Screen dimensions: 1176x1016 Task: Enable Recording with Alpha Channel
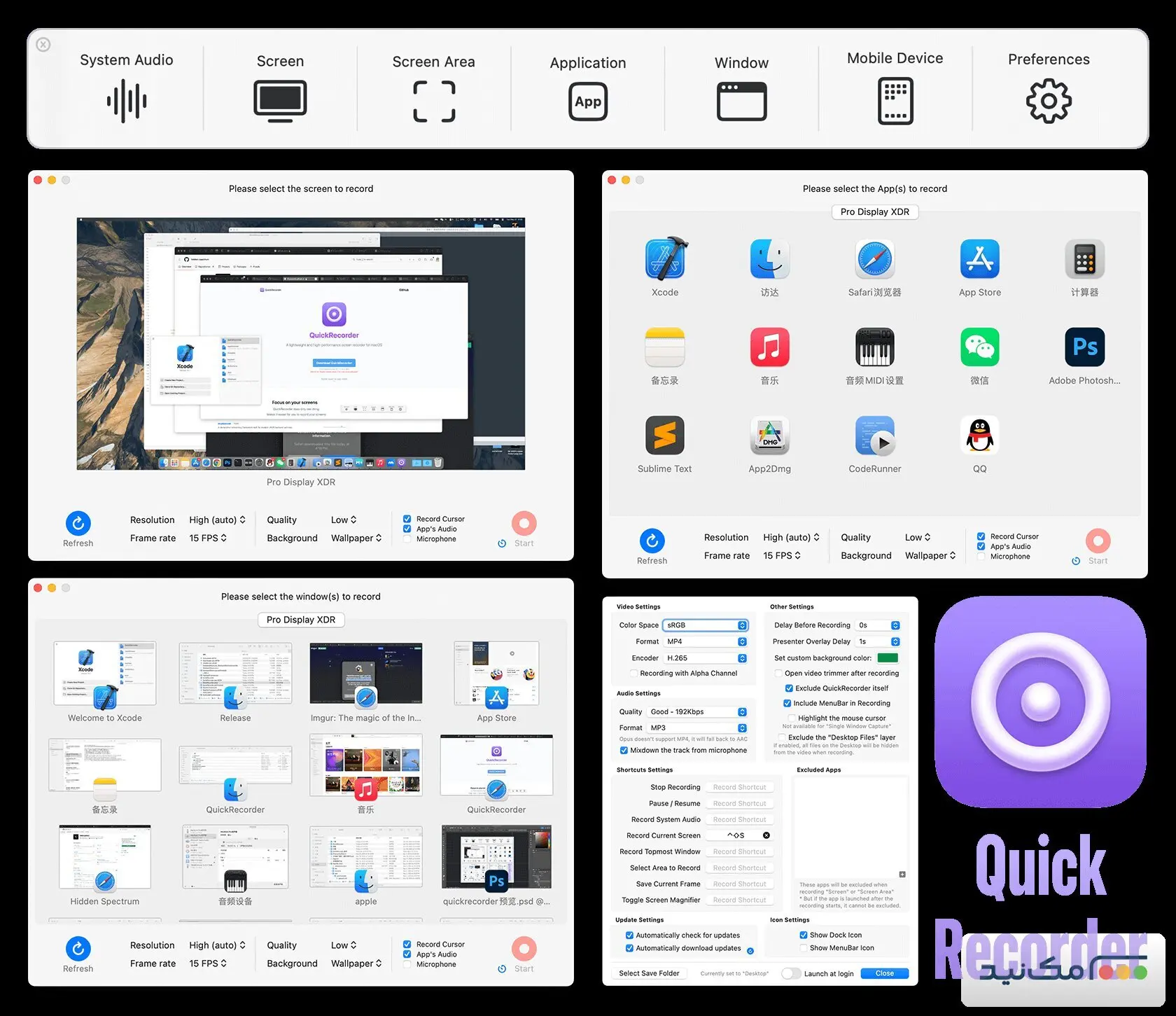point(633,673)
